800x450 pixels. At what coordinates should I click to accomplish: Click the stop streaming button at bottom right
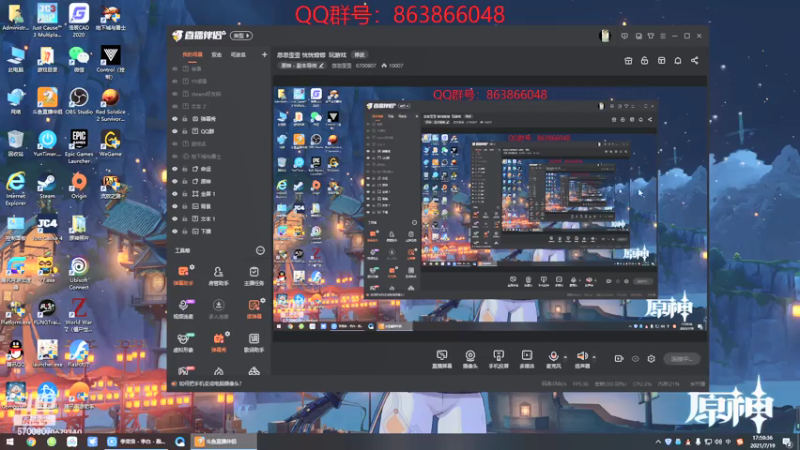pos(681,359)
